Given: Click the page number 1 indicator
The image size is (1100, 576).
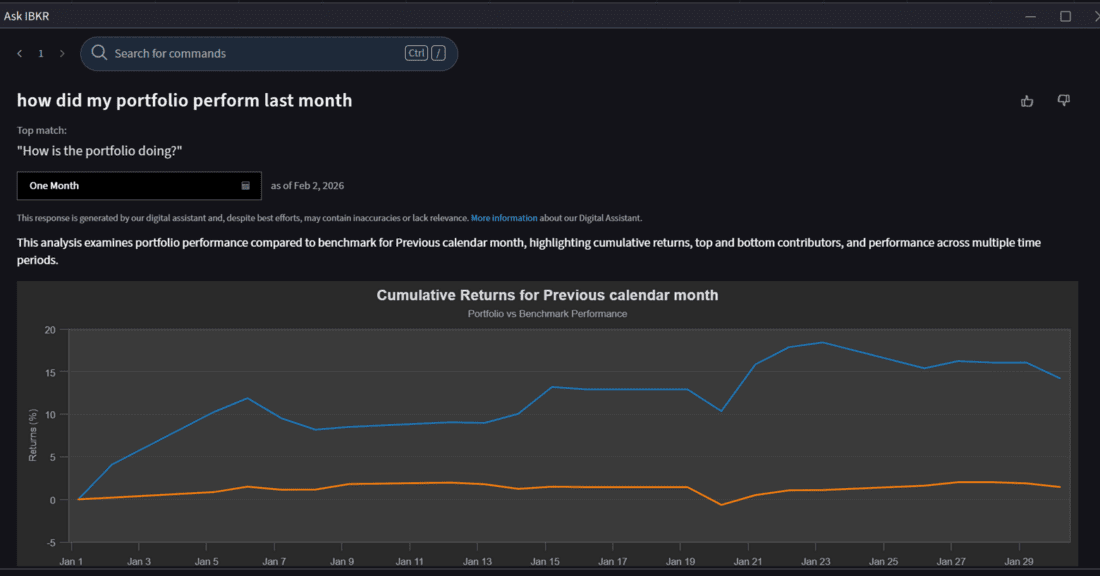Looking at the screenshot, I should coord(41,54).
